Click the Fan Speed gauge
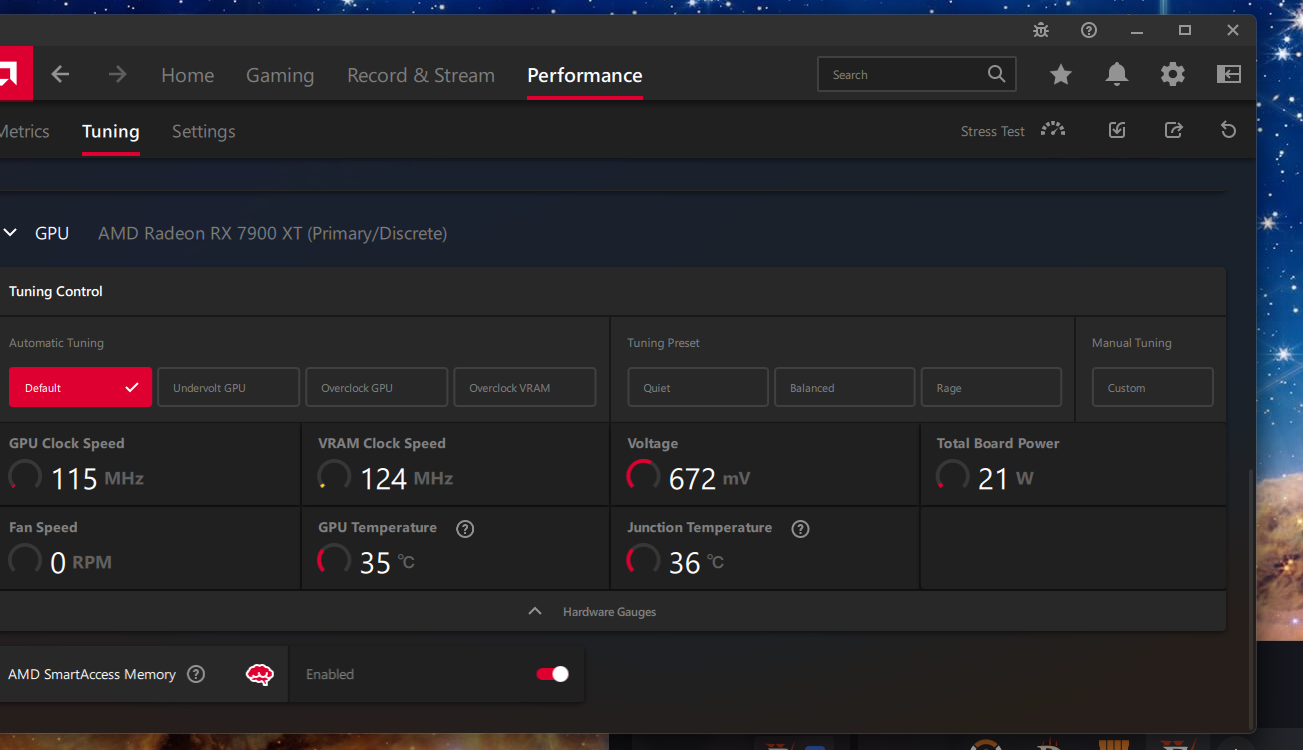 point(25,560)
